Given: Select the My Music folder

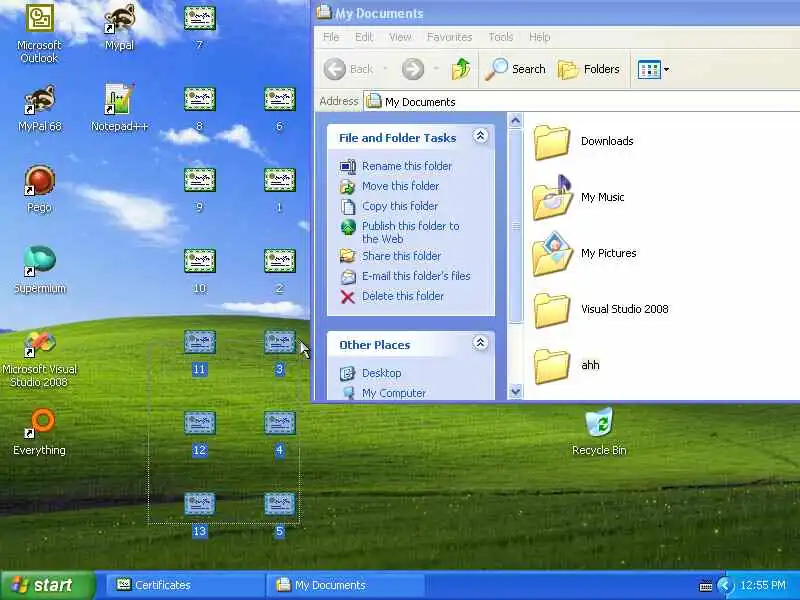Looking at the screenshot, I should pyautogui.click(x=578, y=197).
